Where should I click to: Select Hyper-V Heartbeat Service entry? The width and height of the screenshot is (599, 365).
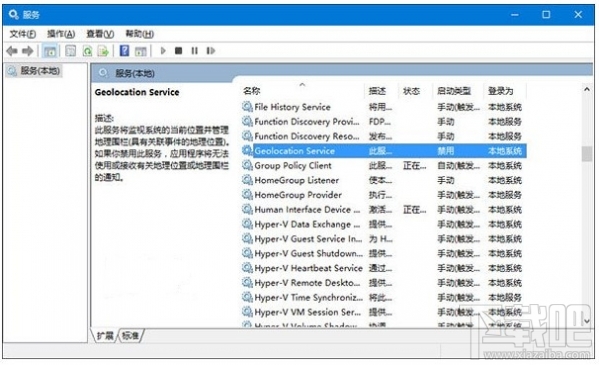click(x=308, y=268)
